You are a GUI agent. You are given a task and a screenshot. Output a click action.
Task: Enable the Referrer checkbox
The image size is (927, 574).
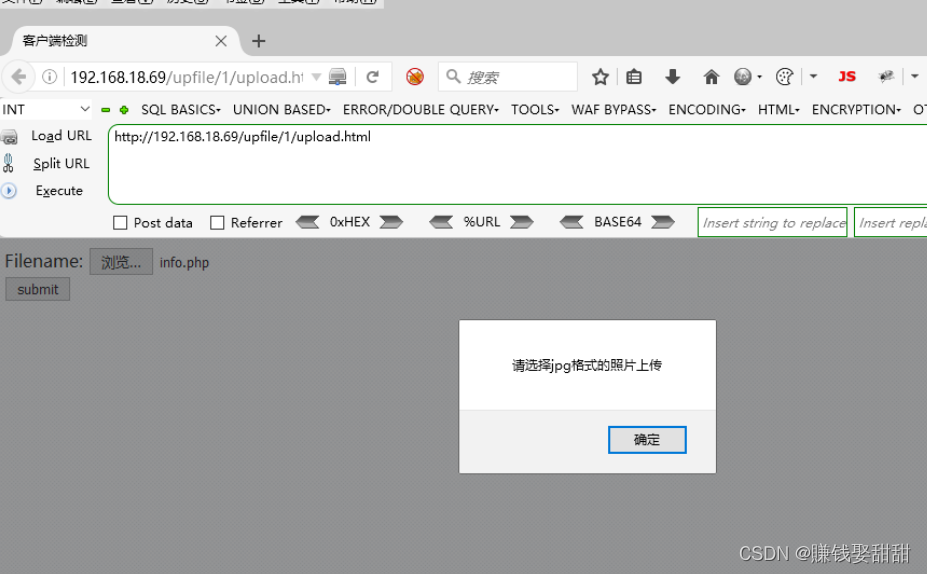218,223
